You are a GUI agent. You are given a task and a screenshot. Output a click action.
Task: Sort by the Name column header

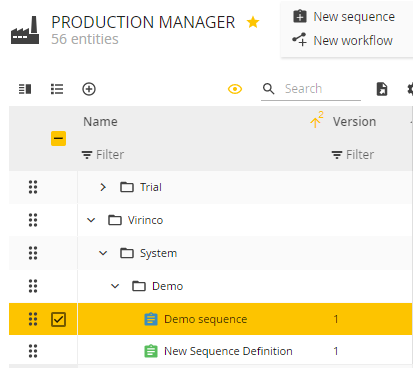click(100, 122)
